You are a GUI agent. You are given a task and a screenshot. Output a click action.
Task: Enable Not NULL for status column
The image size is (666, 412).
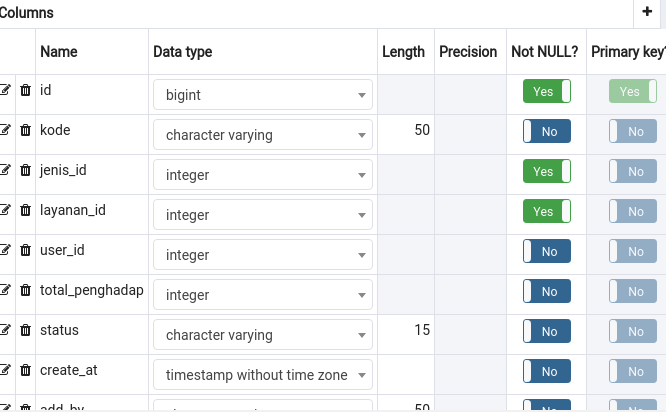pos(547,331)
